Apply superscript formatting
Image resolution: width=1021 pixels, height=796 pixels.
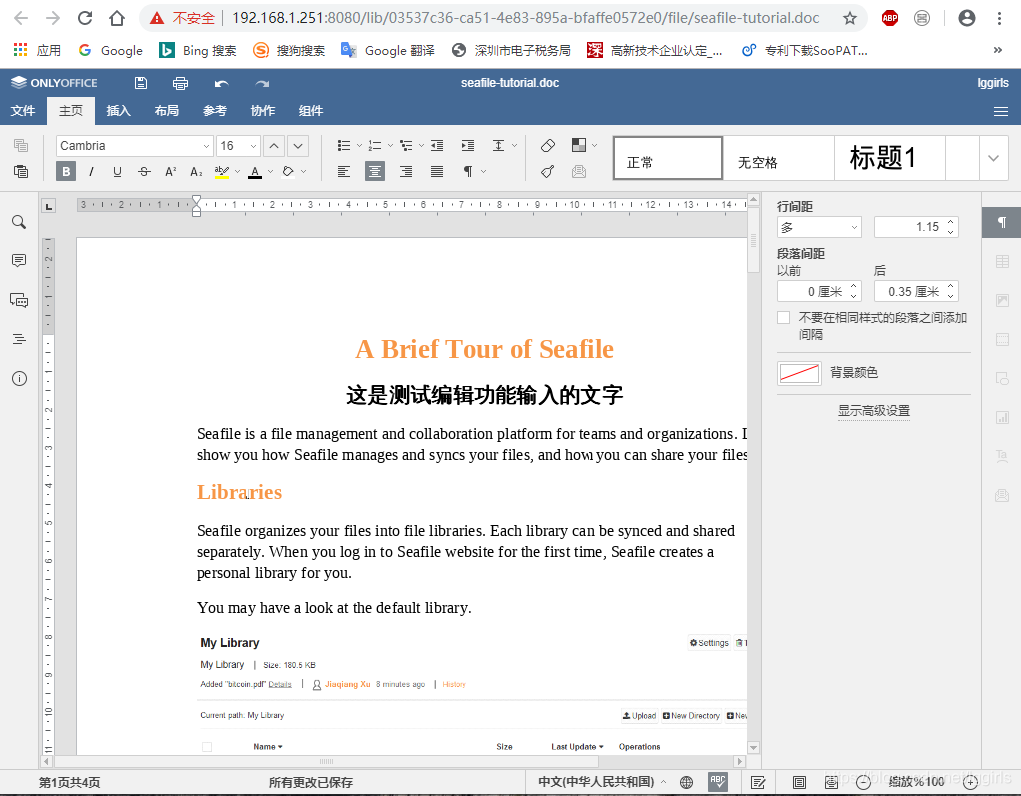(x=171, y=171)
